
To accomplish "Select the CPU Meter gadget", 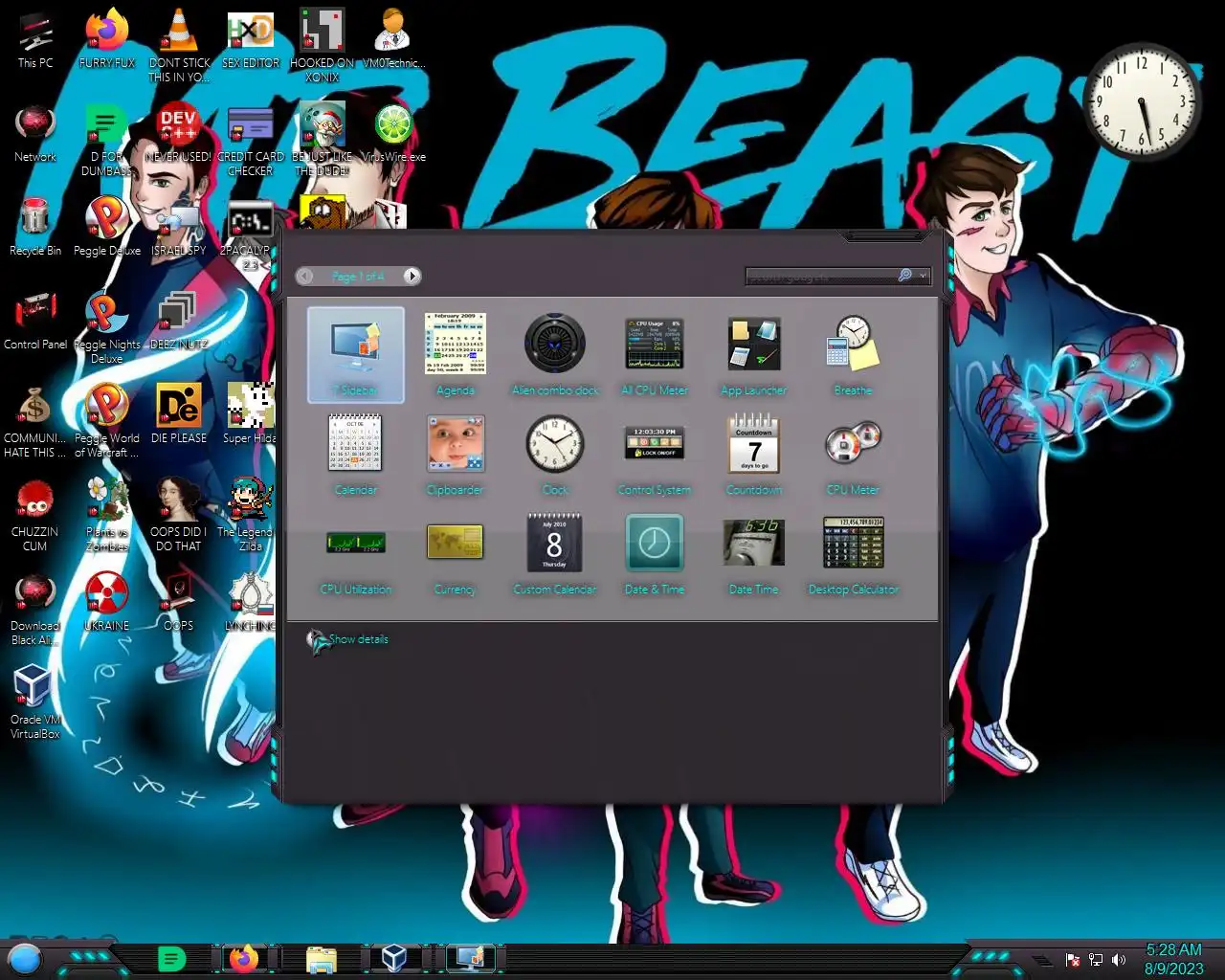I will (x=854, y=455).
